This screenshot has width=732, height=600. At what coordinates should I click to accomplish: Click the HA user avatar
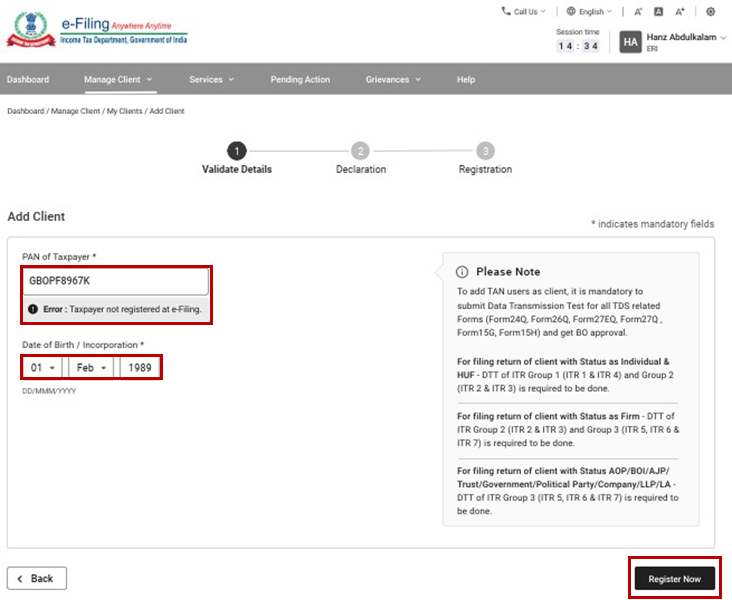pos(630,42)
